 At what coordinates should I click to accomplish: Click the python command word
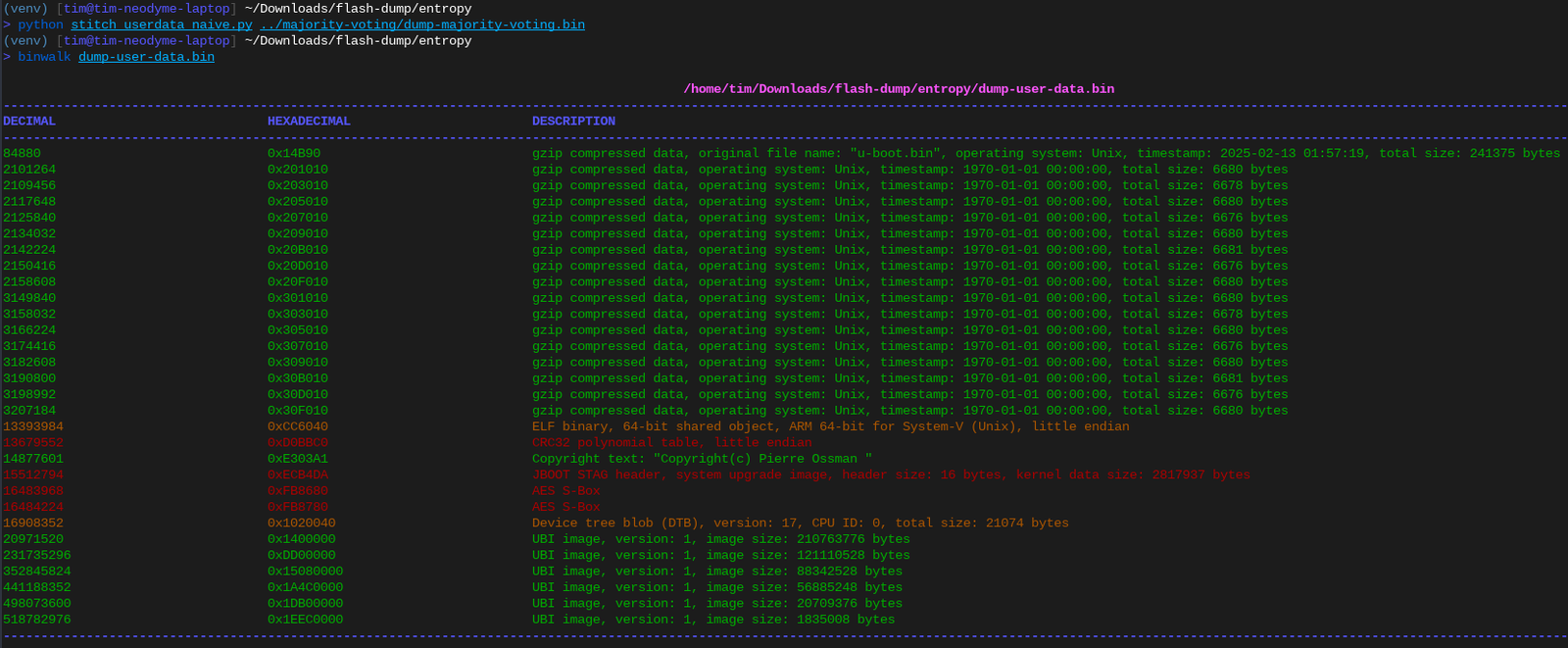click(40, 25)
